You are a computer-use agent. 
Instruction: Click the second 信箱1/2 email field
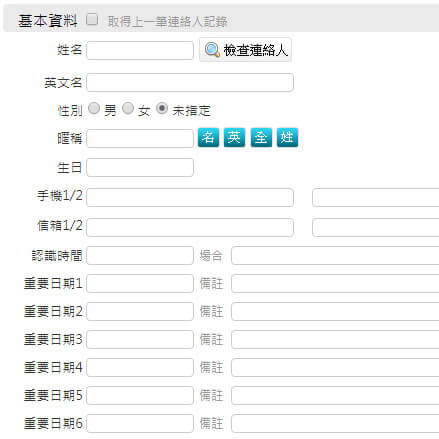376,227
